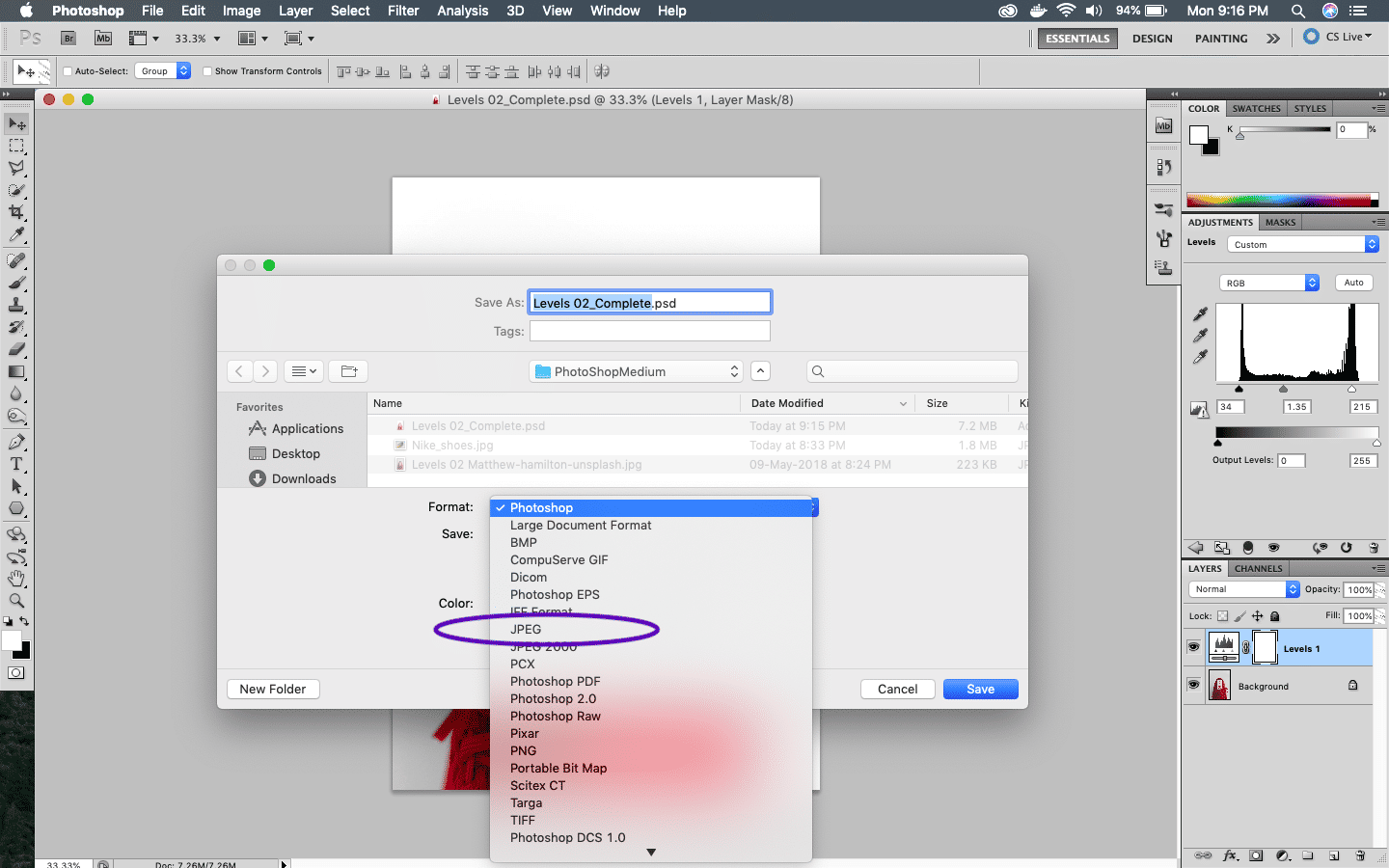Hide the Background layer visibility eye
The height and width of the screenshot is (868, 1389).
(x=1193, y=685)
